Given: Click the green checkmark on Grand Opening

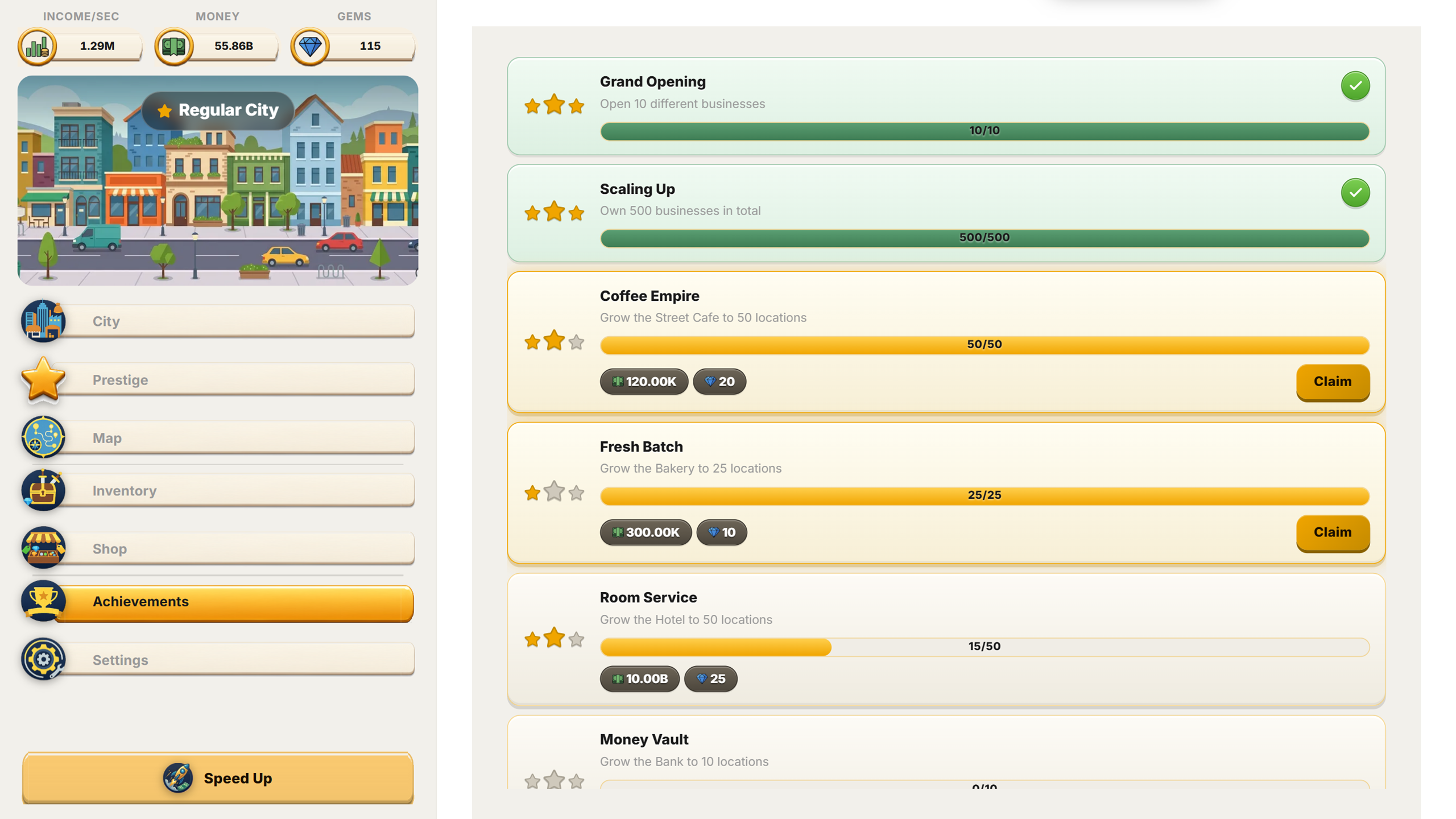Looking at the screenshot, I should 1355,86.
